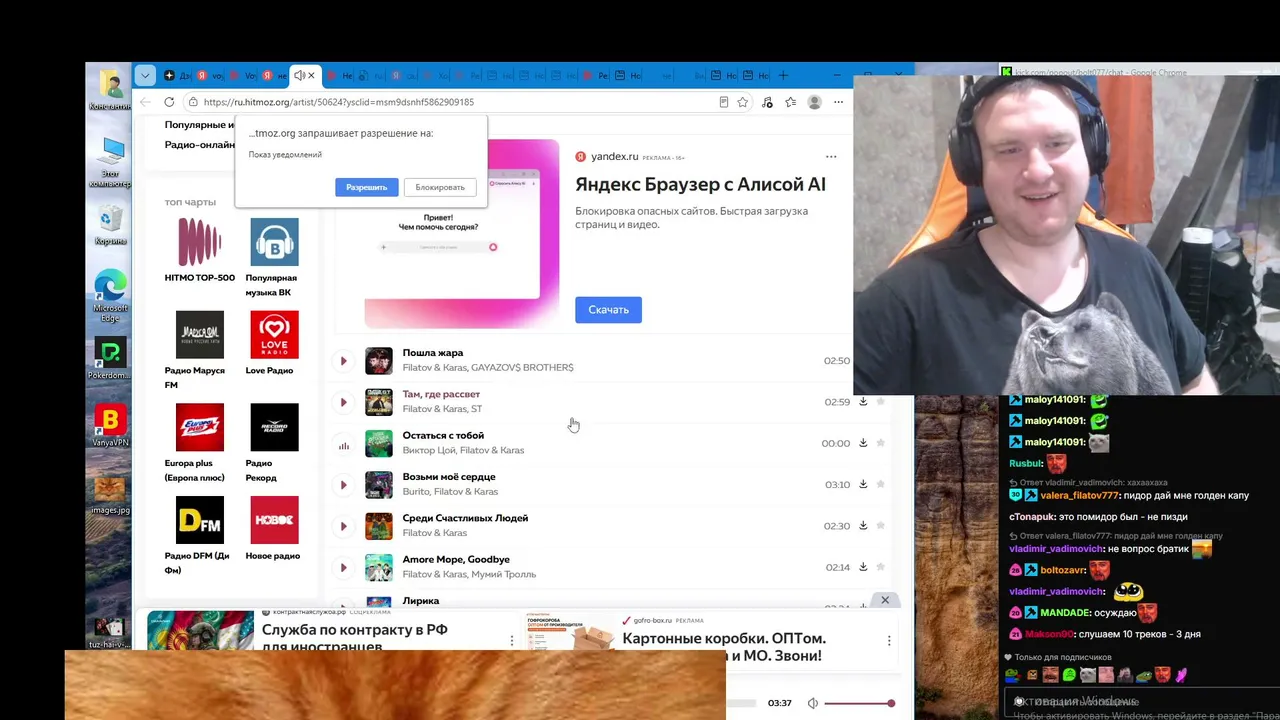Screen dimensions: 1280x720
Task: Open the Edge profile avatar
Action: click(815, 102)
